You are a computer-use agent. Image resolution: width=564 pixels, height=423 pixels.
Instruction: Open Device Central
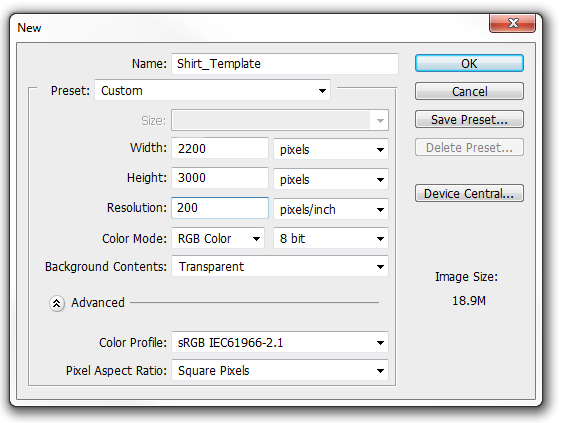(469, 194)
